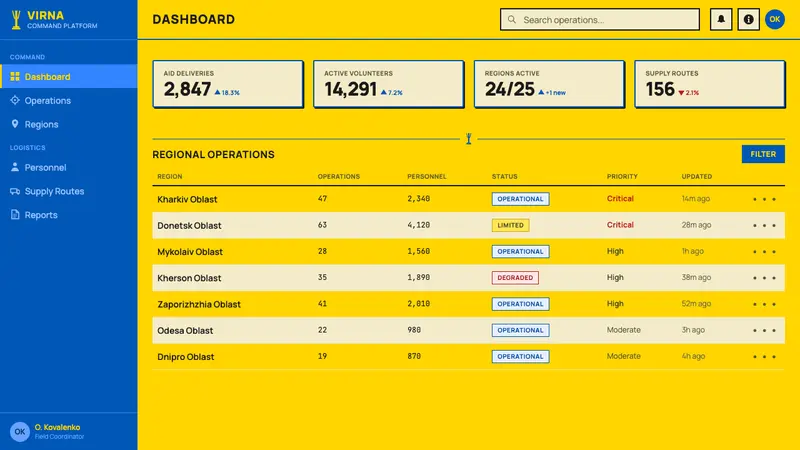800x450 pixels.
Task: Sort by the Region column header
Action: pos(169,177)
